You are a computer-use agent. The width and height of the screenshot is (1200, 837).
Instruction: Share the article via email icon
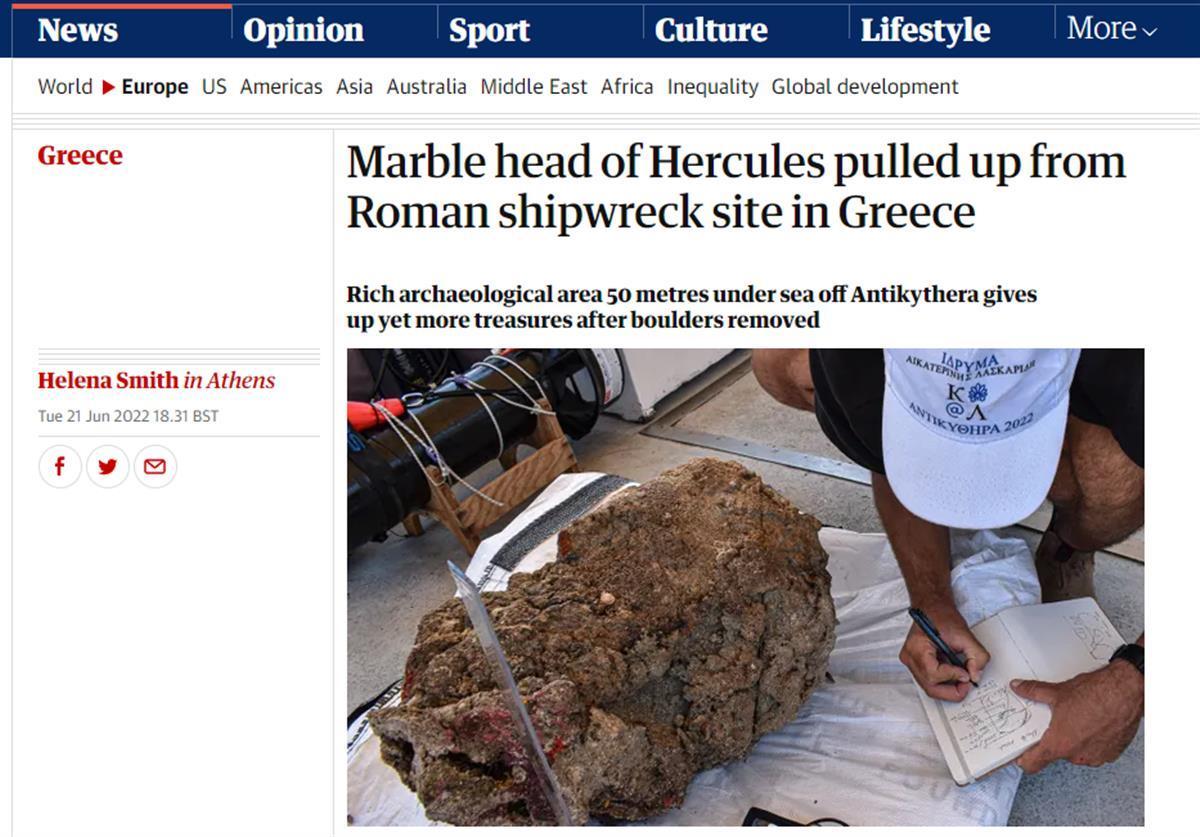coord(155,467)
